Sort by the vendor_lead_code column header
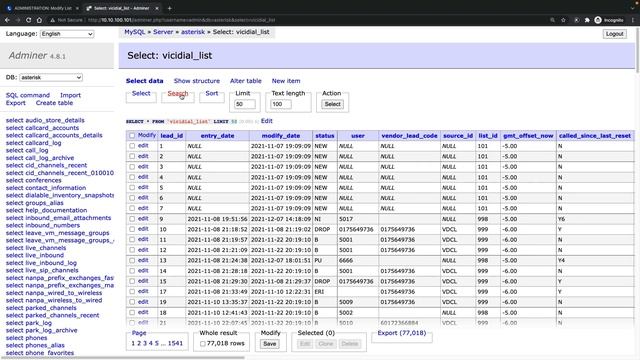This screenshot has height=360, width=640. (409, 136)
